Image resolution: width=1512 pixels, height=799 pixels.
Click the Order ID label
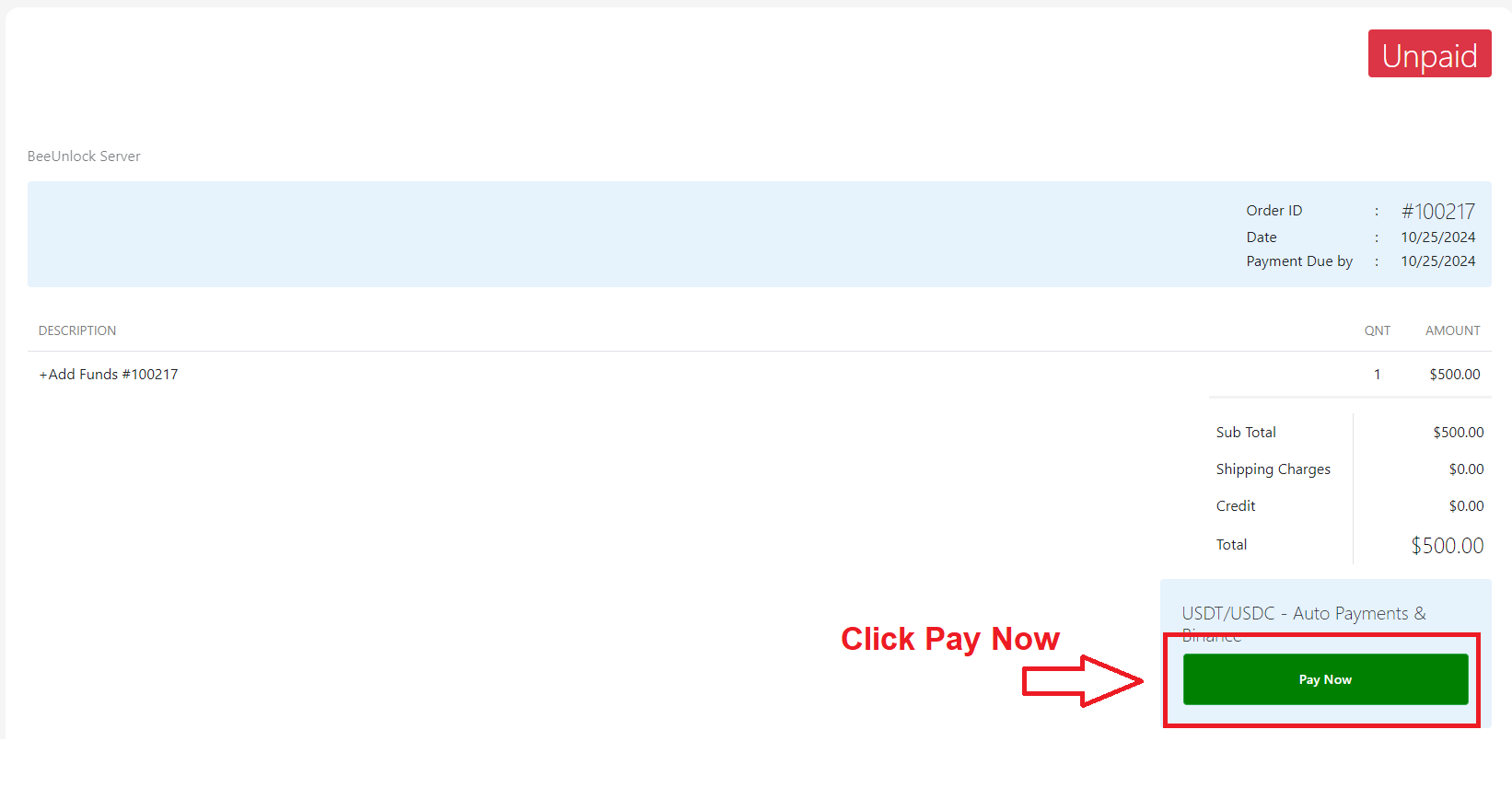[x=1274, y=211]
